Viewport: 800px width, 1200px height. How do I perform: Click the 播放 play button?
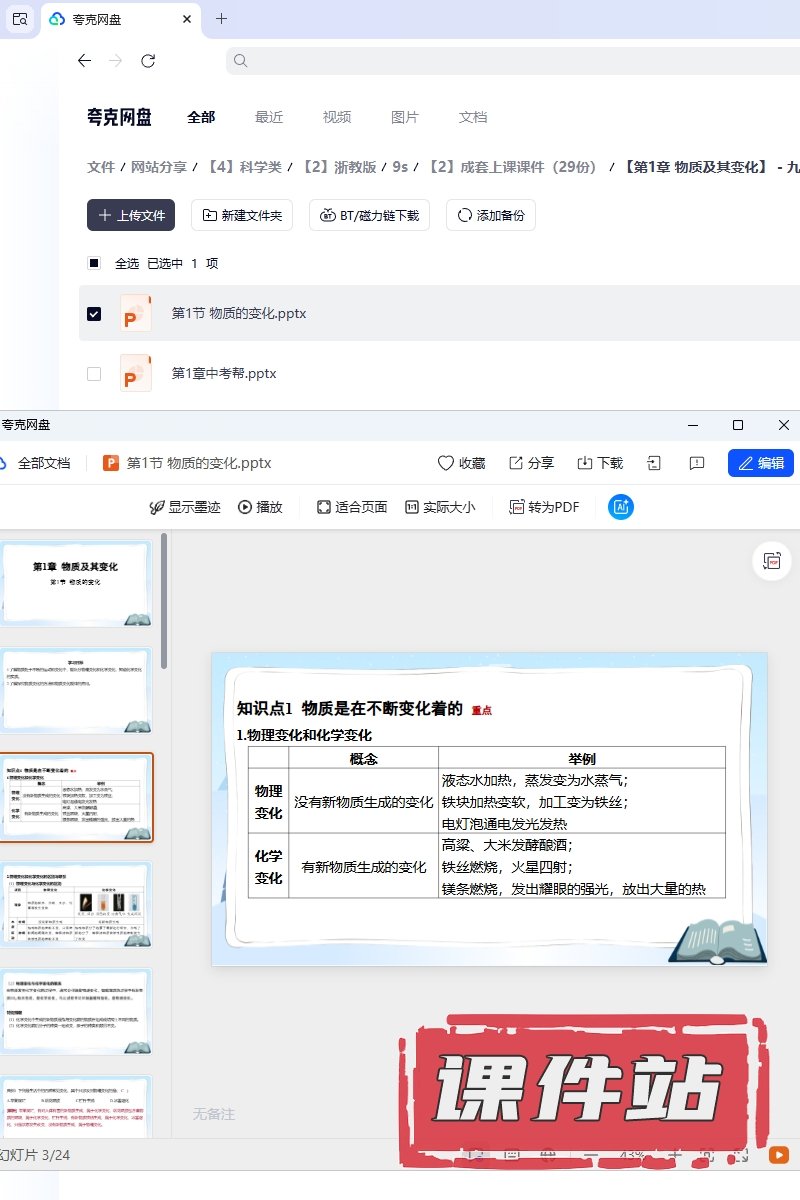click(260, 507)
